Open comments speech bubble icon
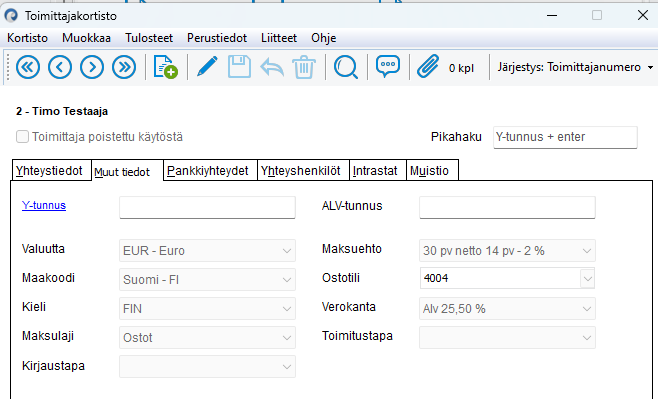658x399 pixels. tap(388, 67)
